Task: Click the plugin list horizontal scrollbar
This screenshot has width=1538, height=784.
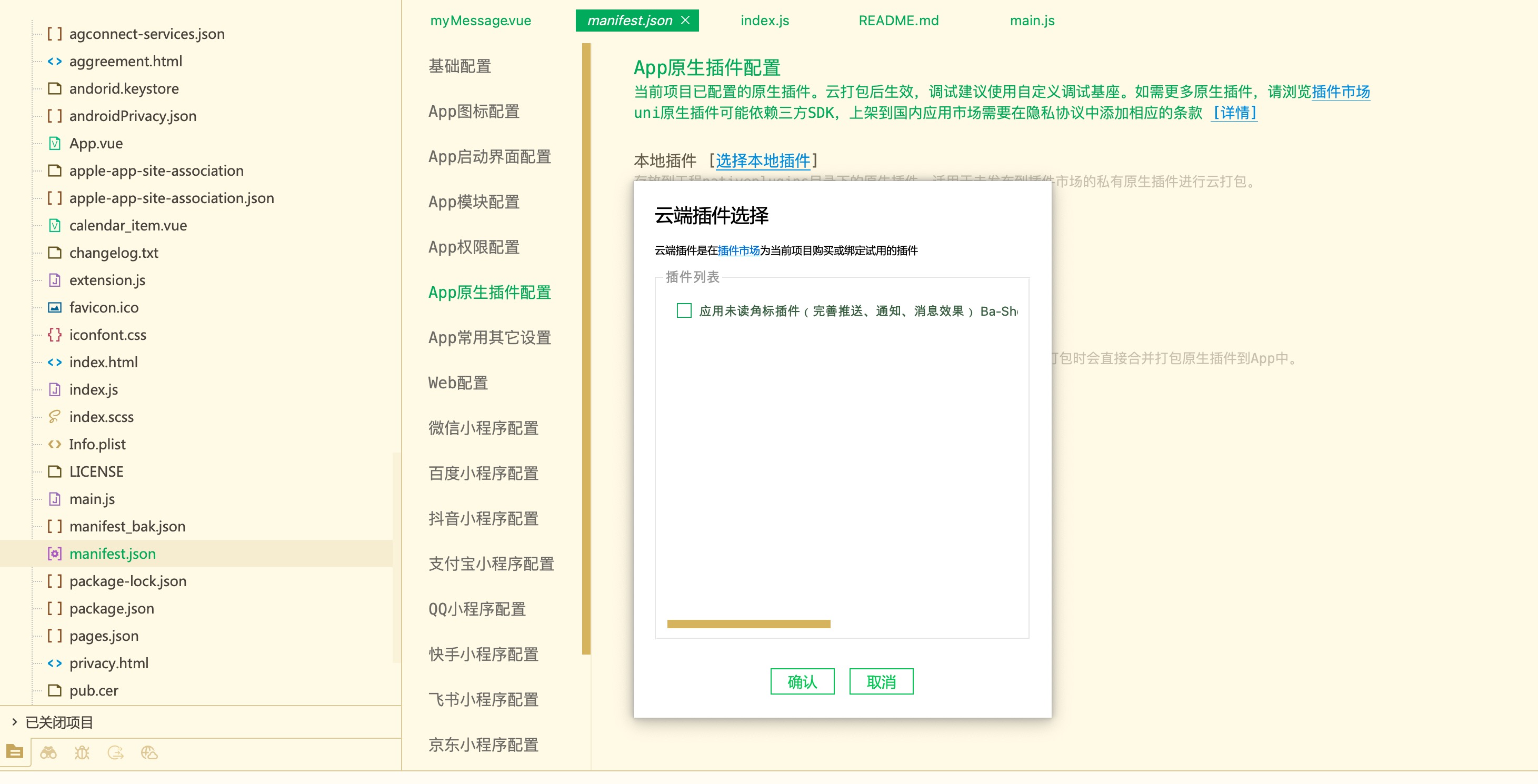Action: (x=748, y=624)
